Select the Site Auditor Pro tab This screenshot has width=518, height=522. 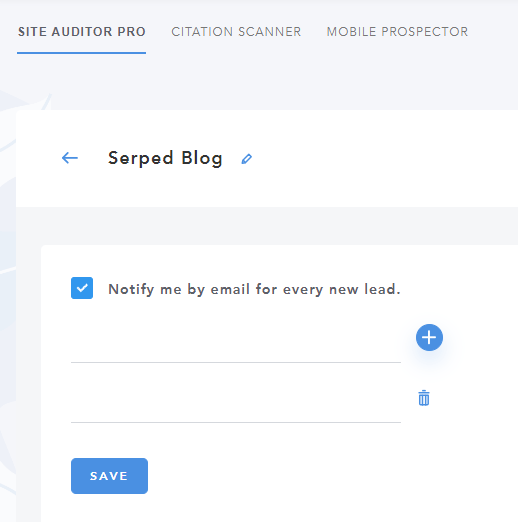coord(82,32)
